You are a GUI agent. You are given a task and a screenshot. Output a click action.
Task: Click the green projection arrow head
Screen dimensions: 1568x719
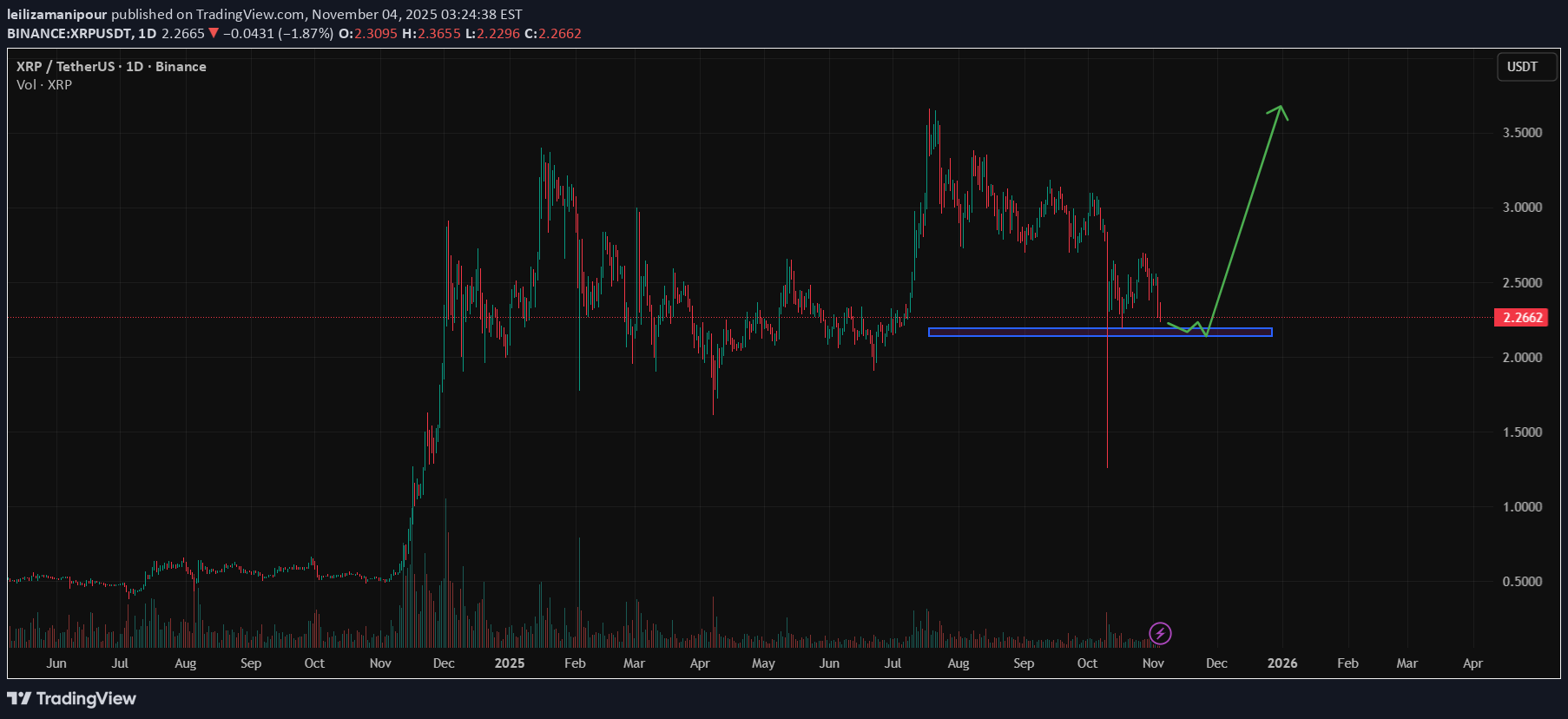1279,109
